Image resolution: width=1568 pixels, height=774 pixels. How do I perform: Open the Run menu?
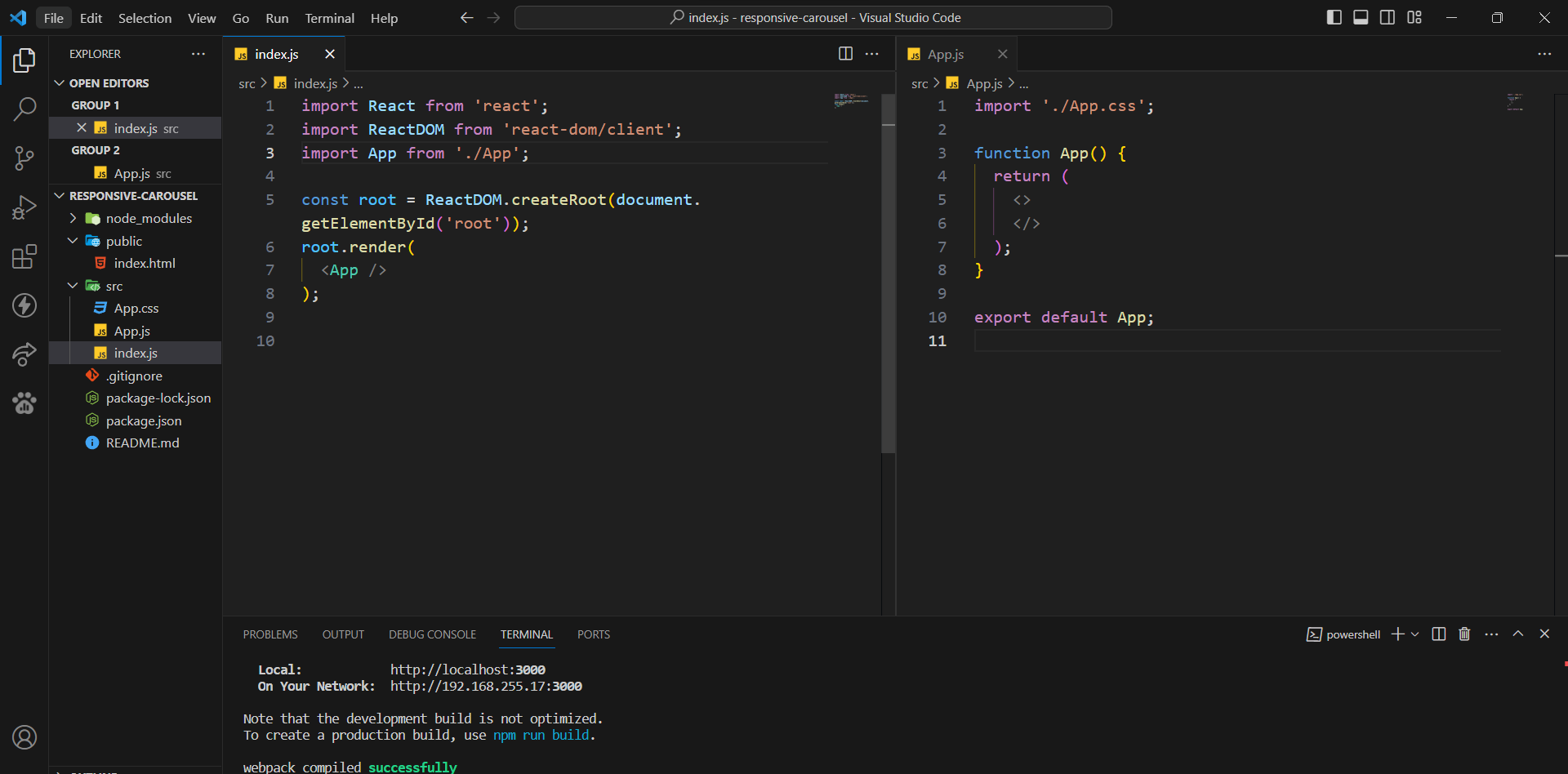tap(277, 18)
